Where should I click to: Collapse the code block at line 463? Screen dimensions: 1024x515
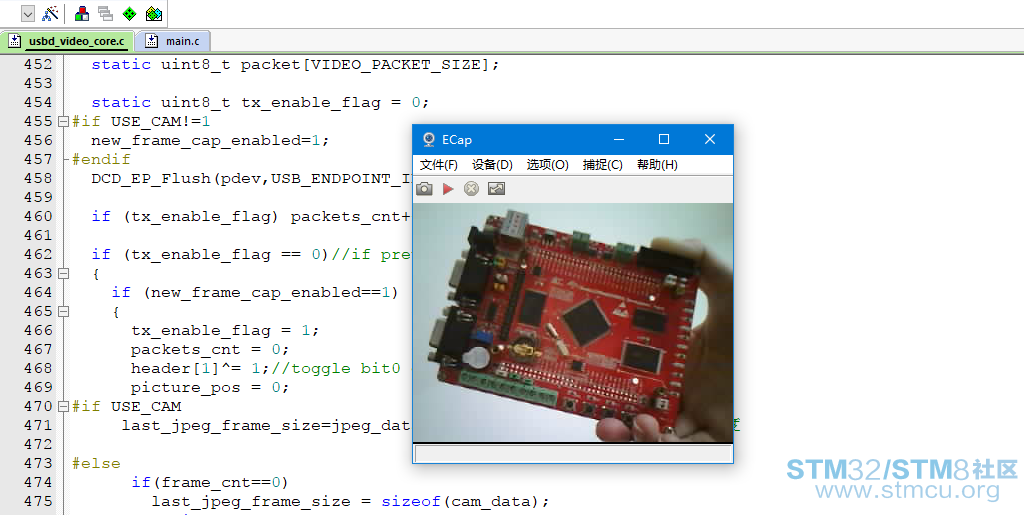(64, 273)
